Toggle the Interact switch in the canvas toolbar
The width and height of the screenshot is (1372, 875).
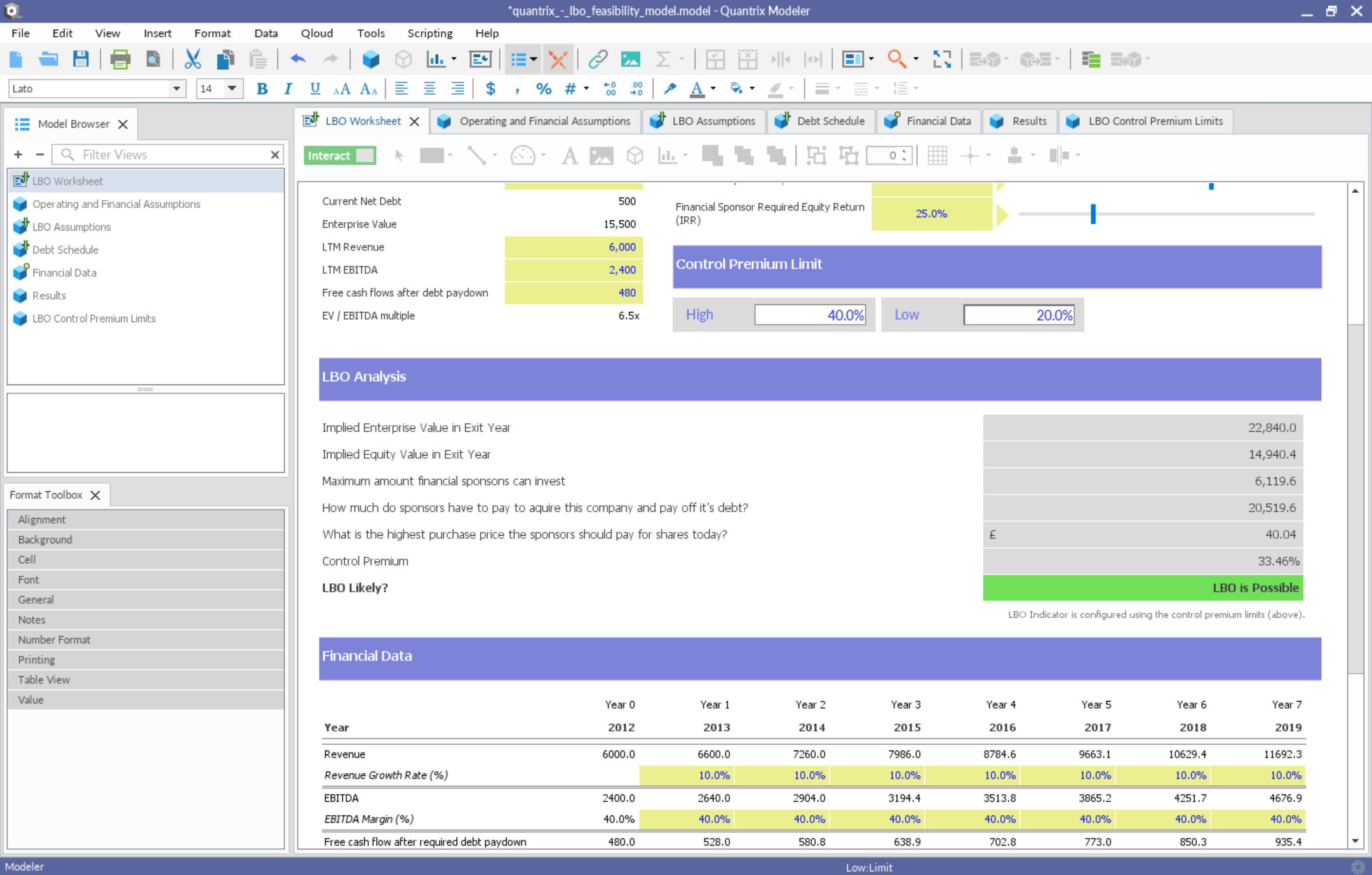tap(339, 155)
